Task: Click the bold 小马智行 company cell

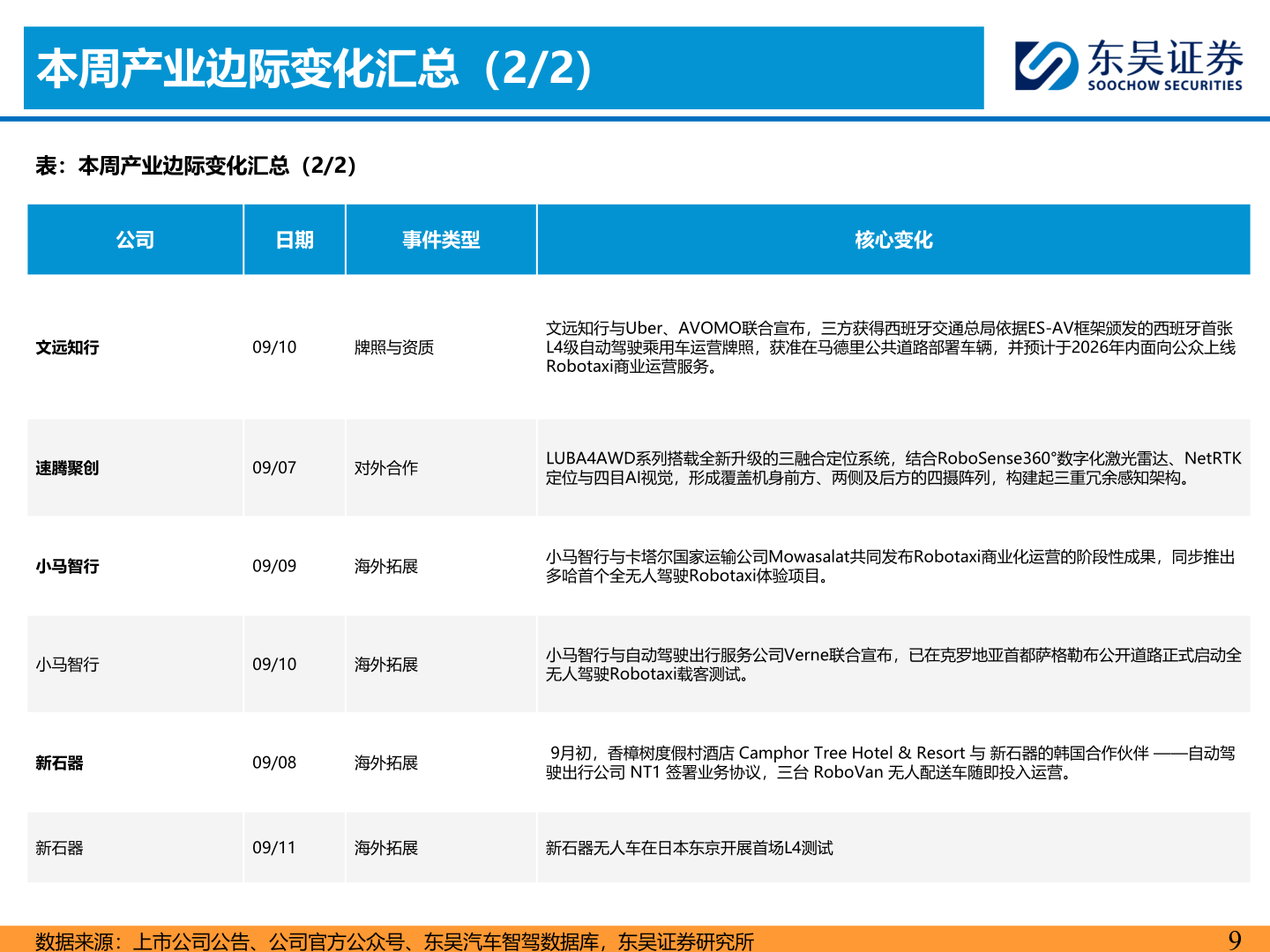Action: 67,566
